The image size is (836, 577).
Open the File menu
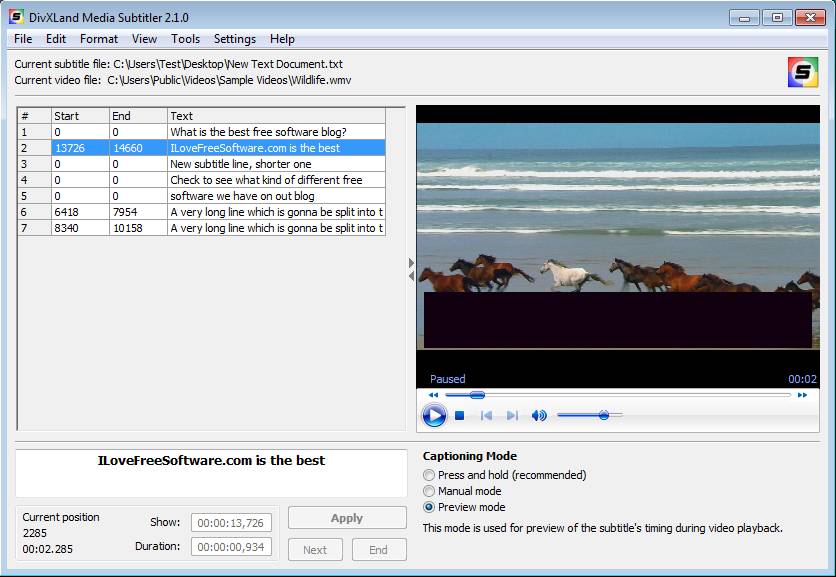click(23, 39)
